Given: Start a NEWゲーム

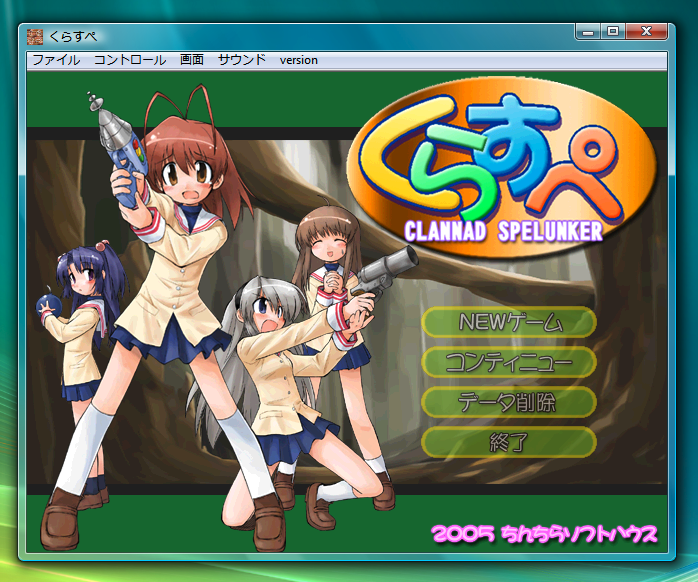Looking at the screenshot, I should (508, 322).
